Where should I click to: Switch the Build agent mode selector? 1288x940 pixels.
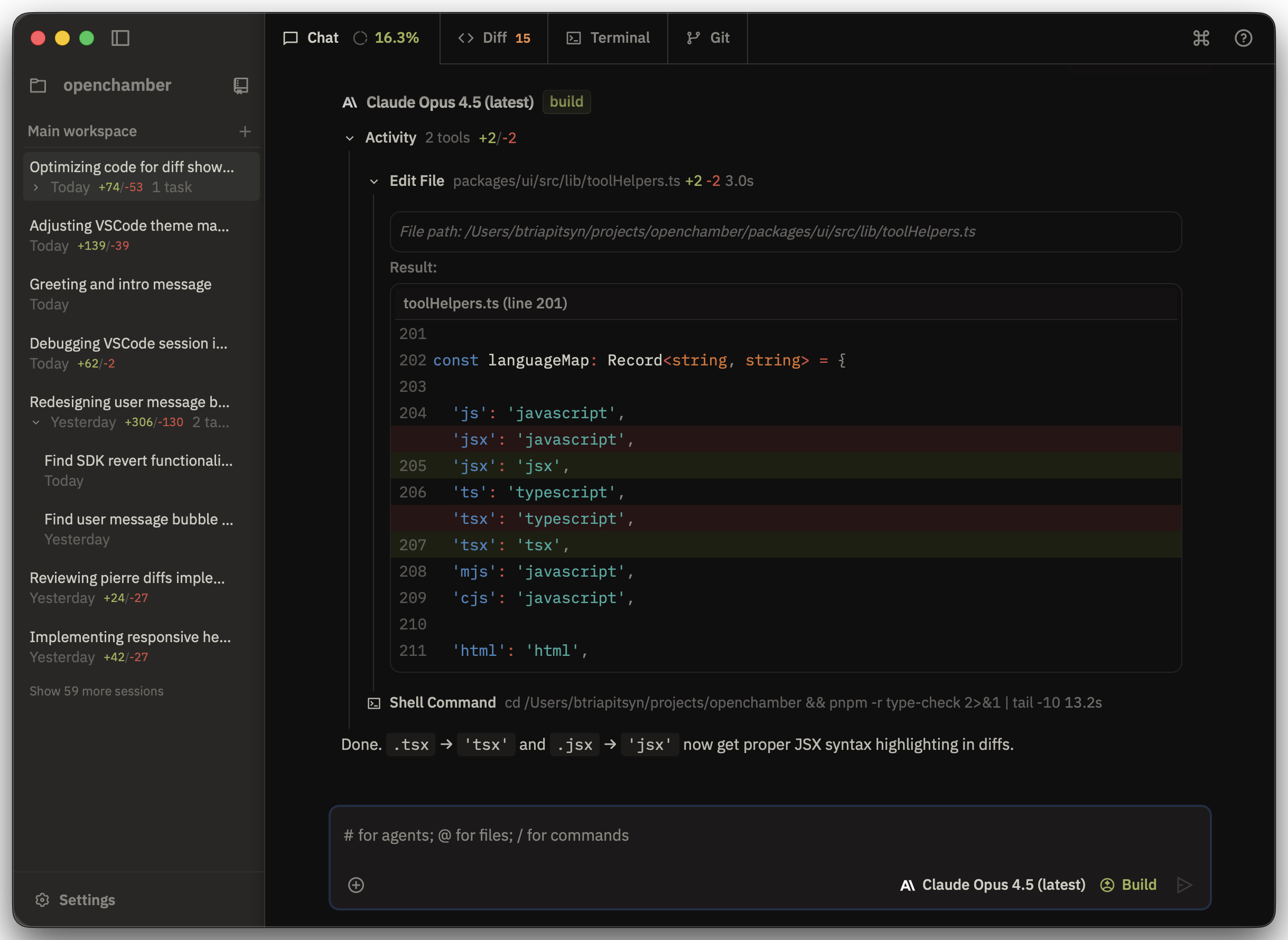[1128, 885]
